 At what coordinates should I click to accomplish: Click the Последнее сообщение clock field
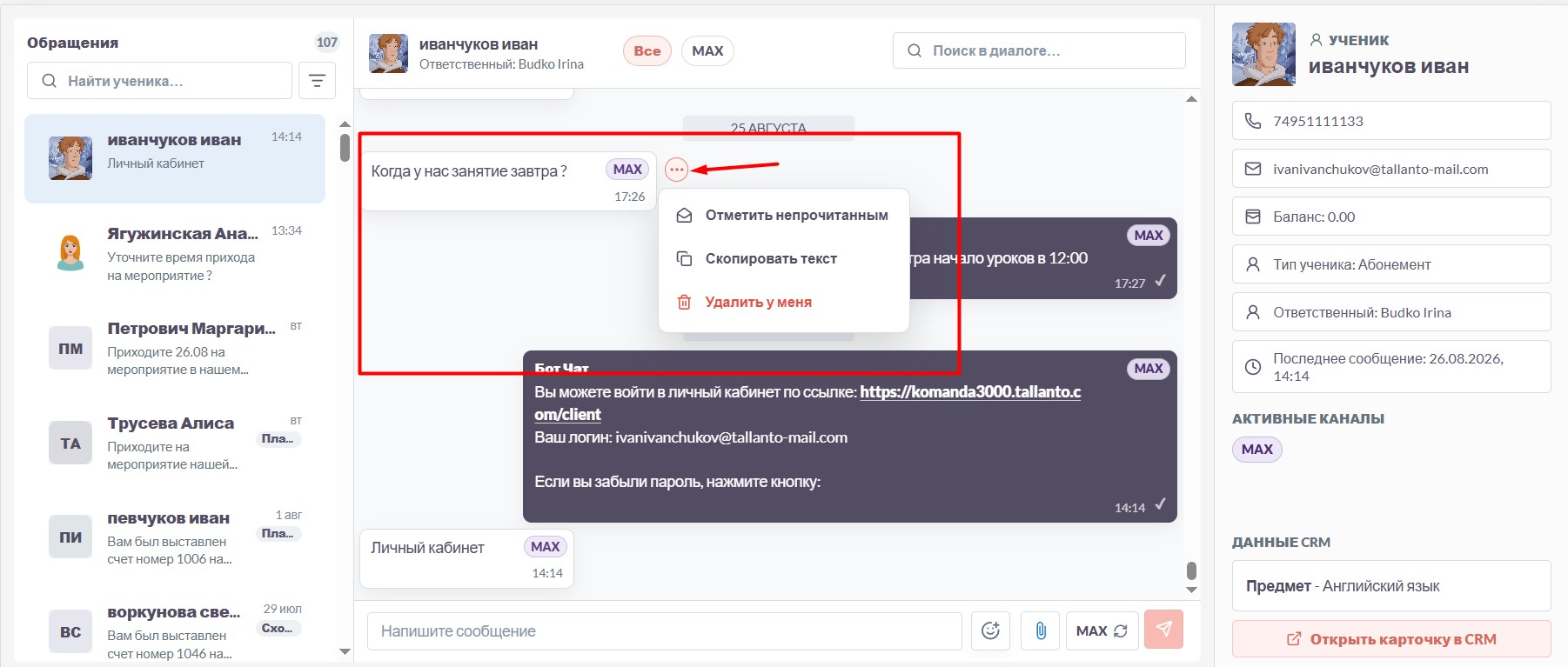(x=1391, y=367)
